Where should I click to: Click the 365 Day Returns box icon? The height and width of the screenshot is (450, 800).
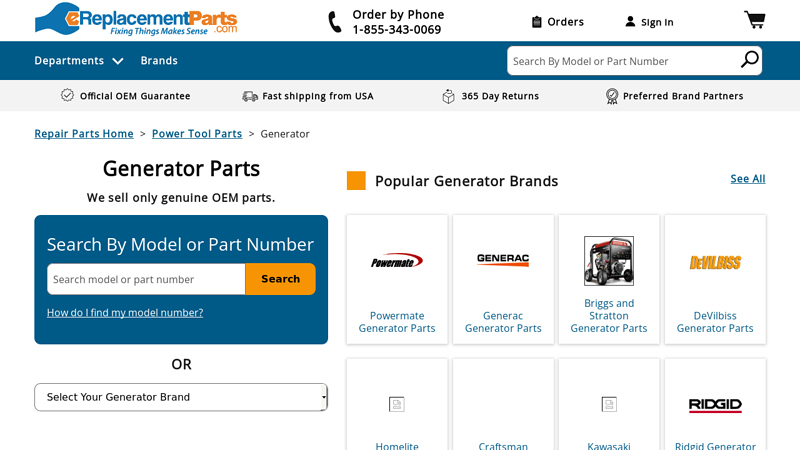click(x=448, y=96)
